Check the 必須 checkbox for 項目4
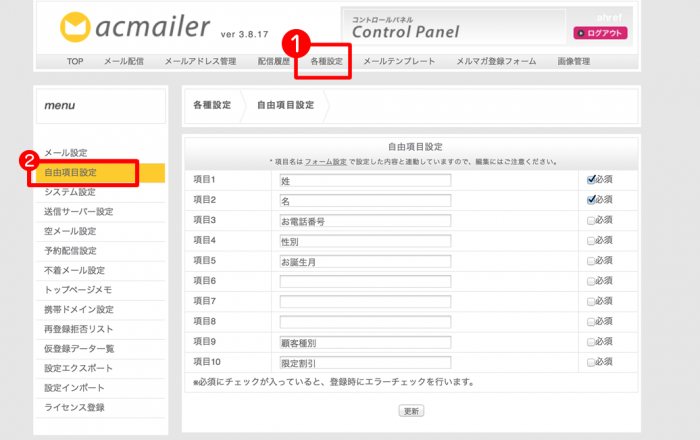Screen dimensions: 700x440 591,241
